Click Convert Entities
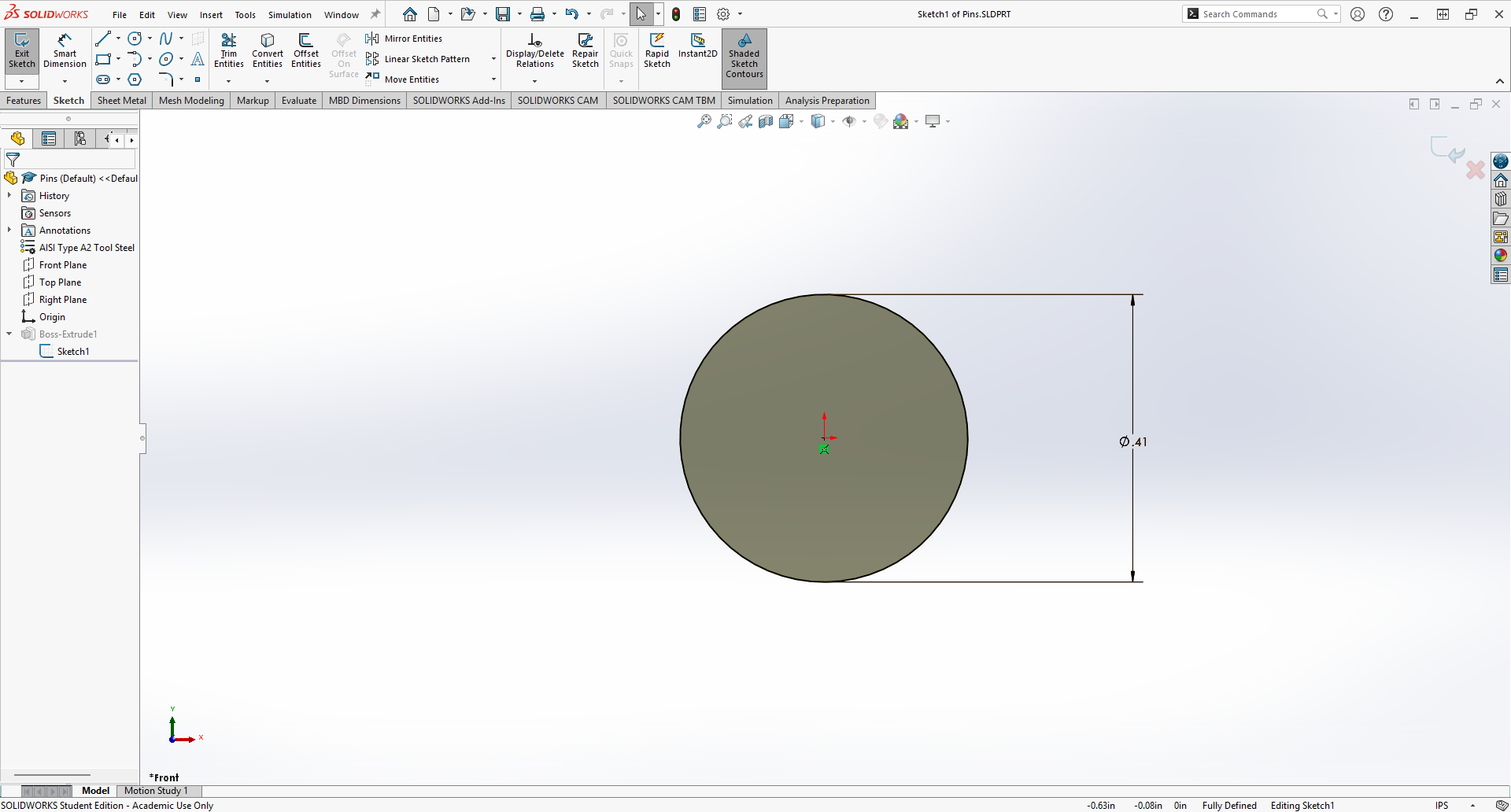The width and height of the screenshot is (1511, 812). tap(268, 51)
